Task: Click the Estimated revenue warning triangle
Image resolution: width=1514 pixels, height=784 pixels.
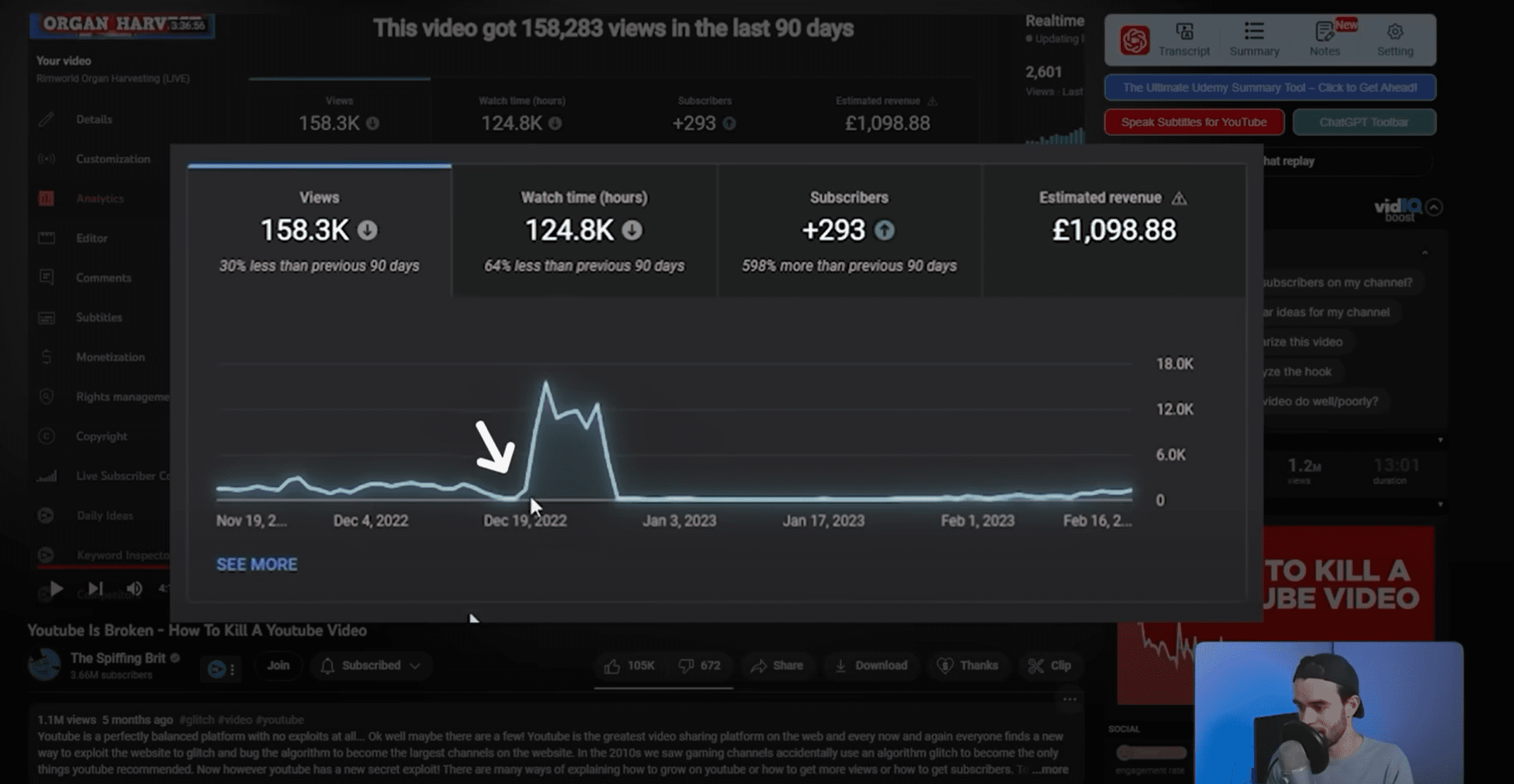Action: [x=1179, y=198]
